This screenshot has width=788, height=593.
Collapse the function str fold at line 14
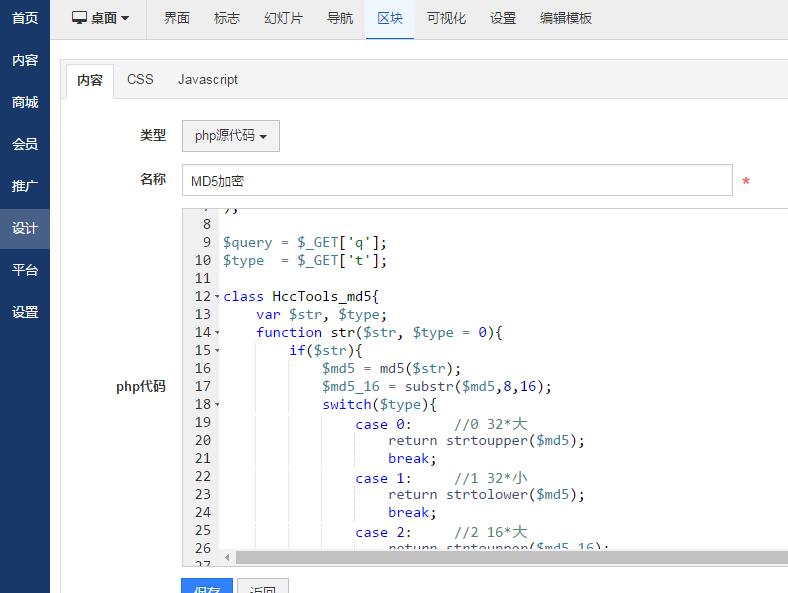click(x=217, y=333)
